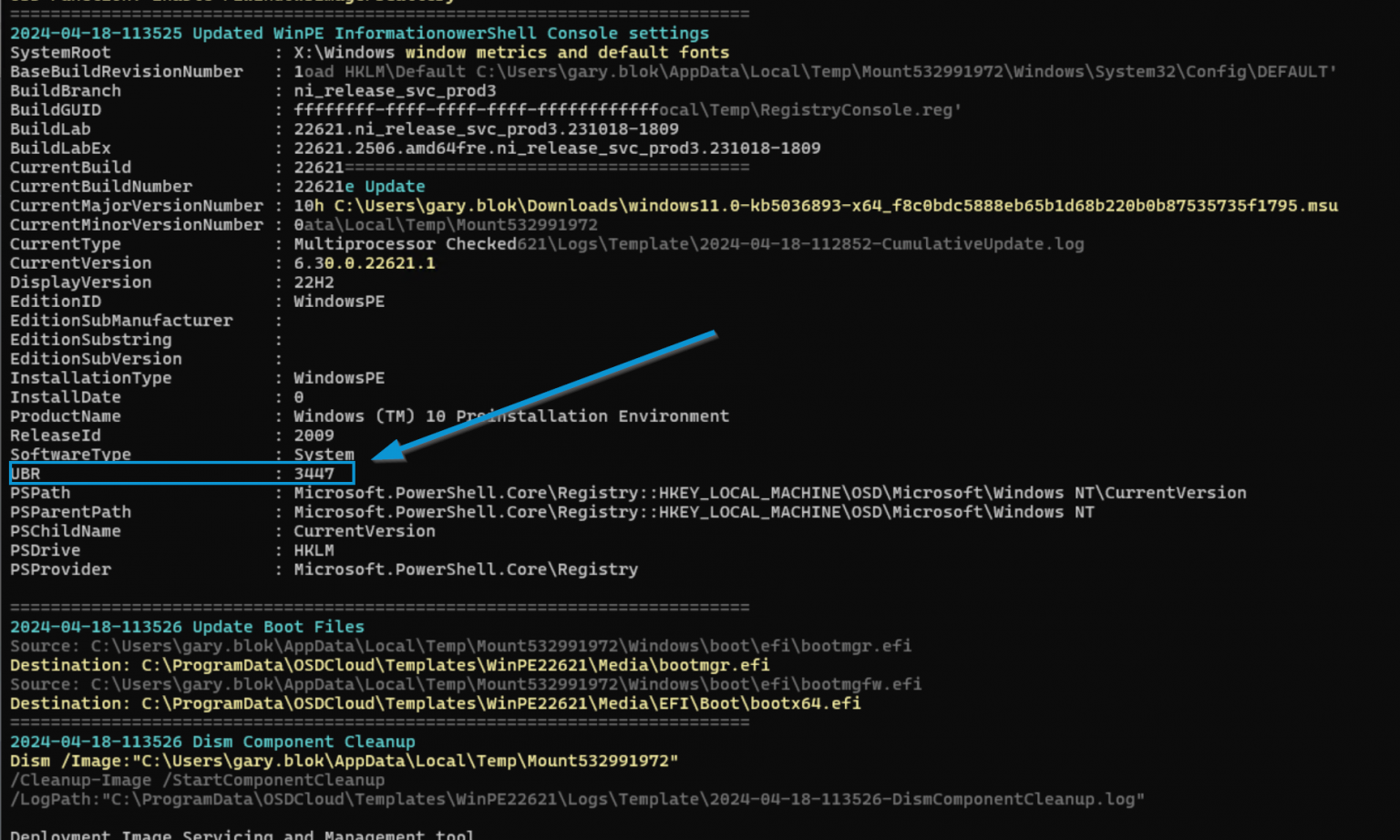The image size is (1400, 840).
Task: Click the ReleaseId 2009 entry
Action: point(314,435)
